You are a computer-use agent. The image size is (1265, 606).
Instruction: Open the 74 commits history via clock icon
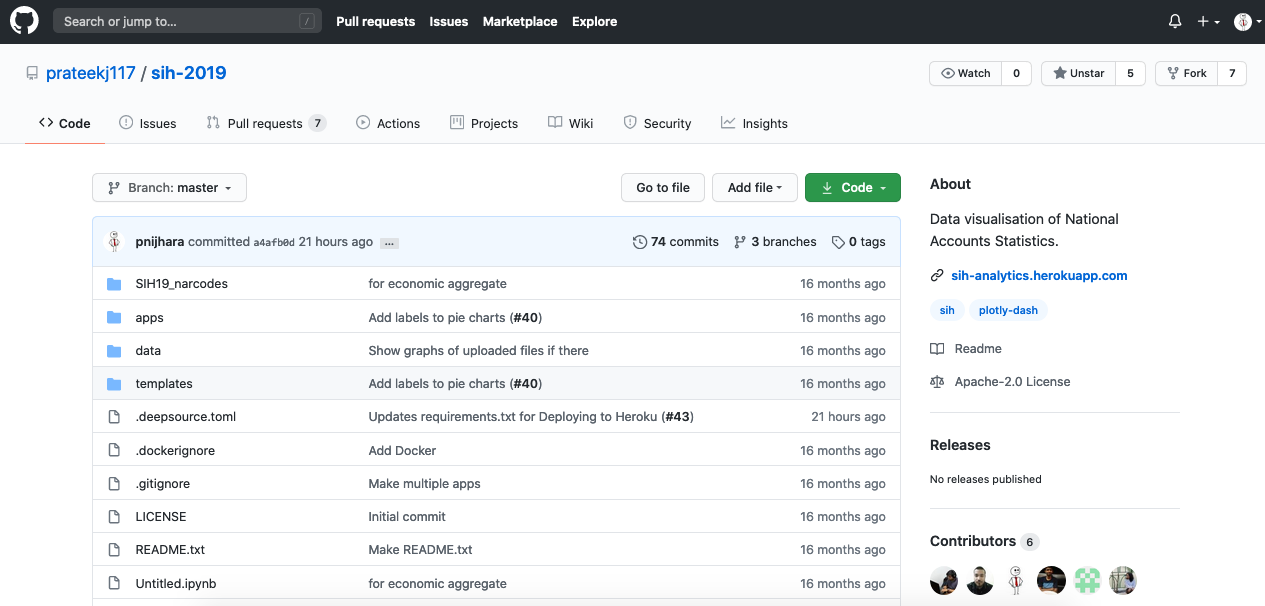(640, 241)
